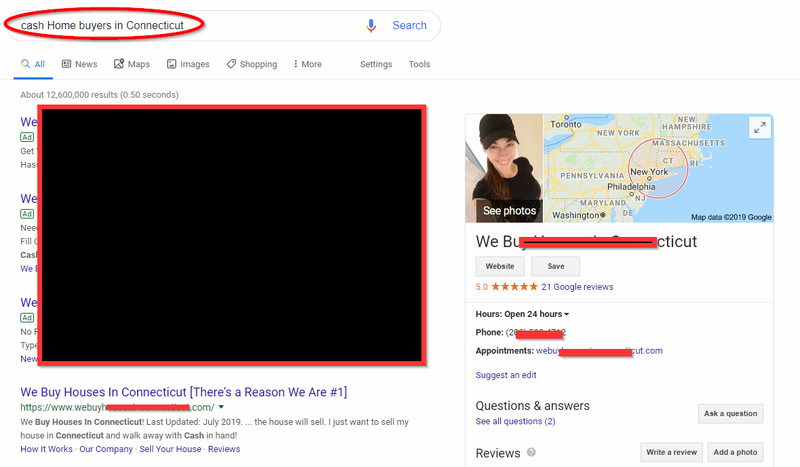800x467 pixels.
Task: Open the Reviews sitelink under the result
Action: pyautogui.click(x=224, y=449)
